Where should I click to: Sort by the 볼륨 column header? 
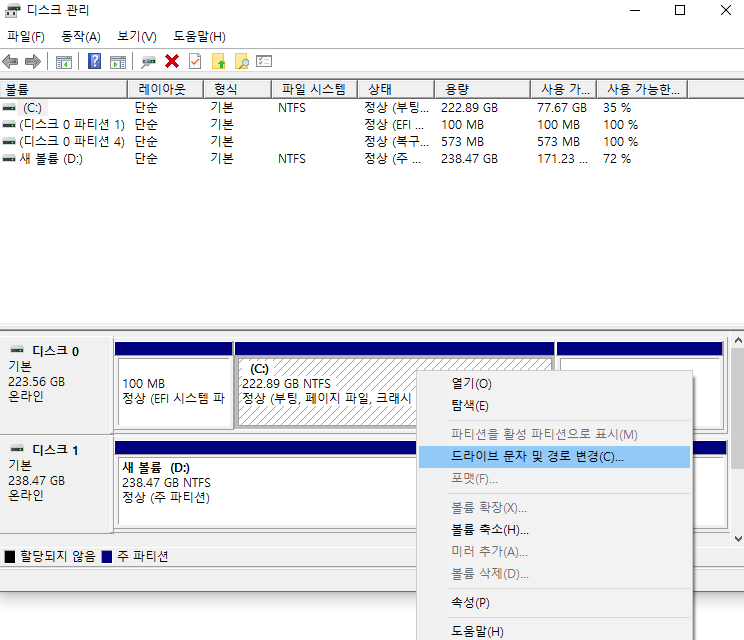point(64,89)
